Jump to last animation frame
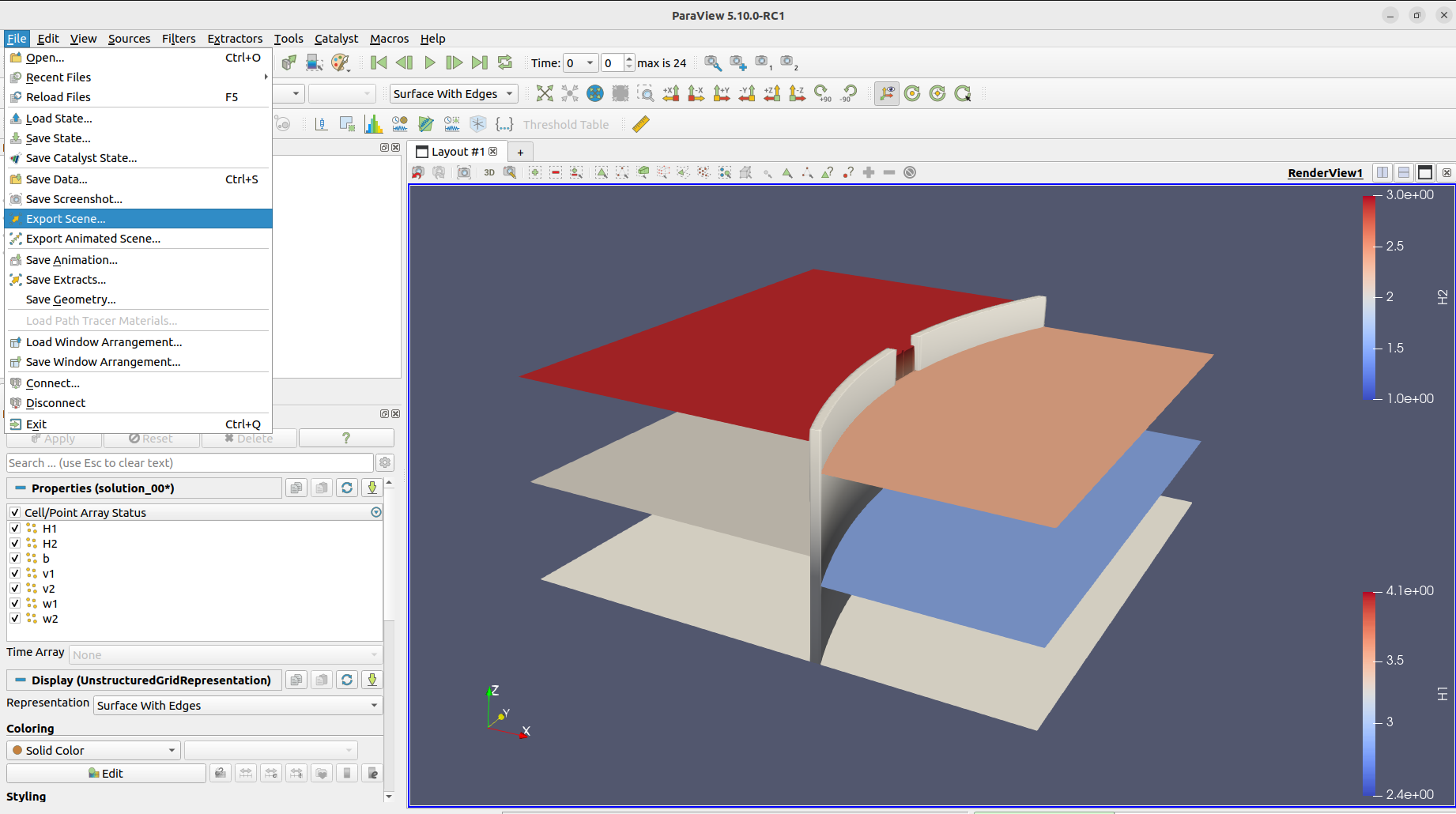This screenshot has width=1456, height=814. 480,62
